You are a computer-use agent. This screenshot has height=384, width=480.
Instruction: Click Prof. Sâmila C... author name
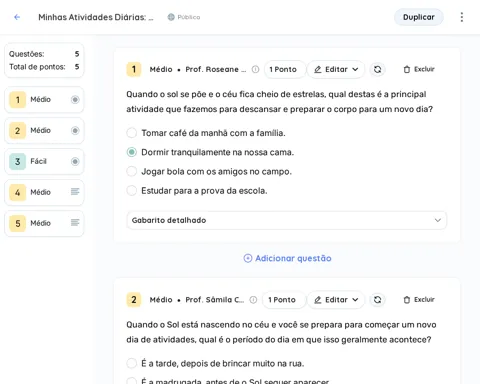(x=214, y=300)
